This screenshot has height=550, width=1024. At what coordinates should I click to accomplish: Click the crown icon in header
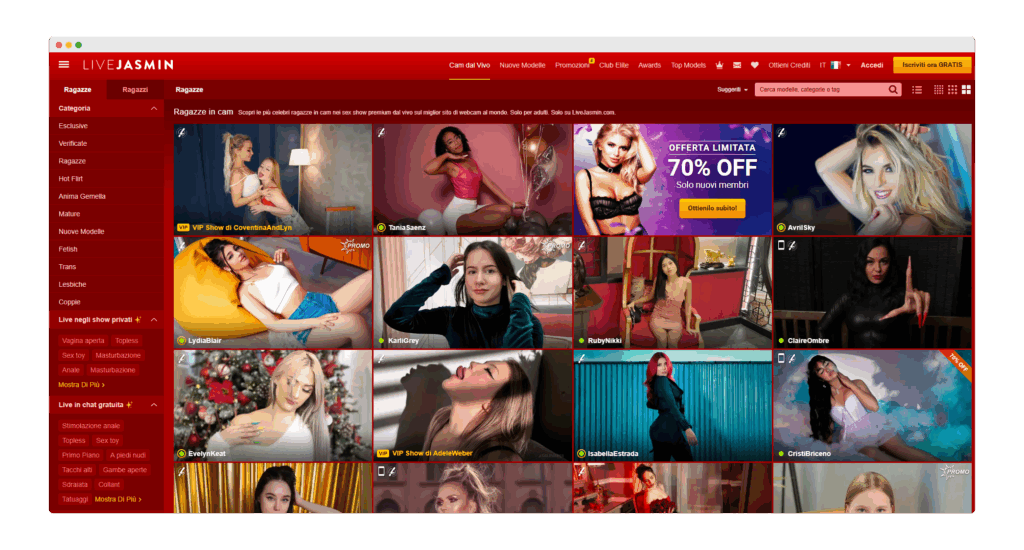tap(719, 65)
